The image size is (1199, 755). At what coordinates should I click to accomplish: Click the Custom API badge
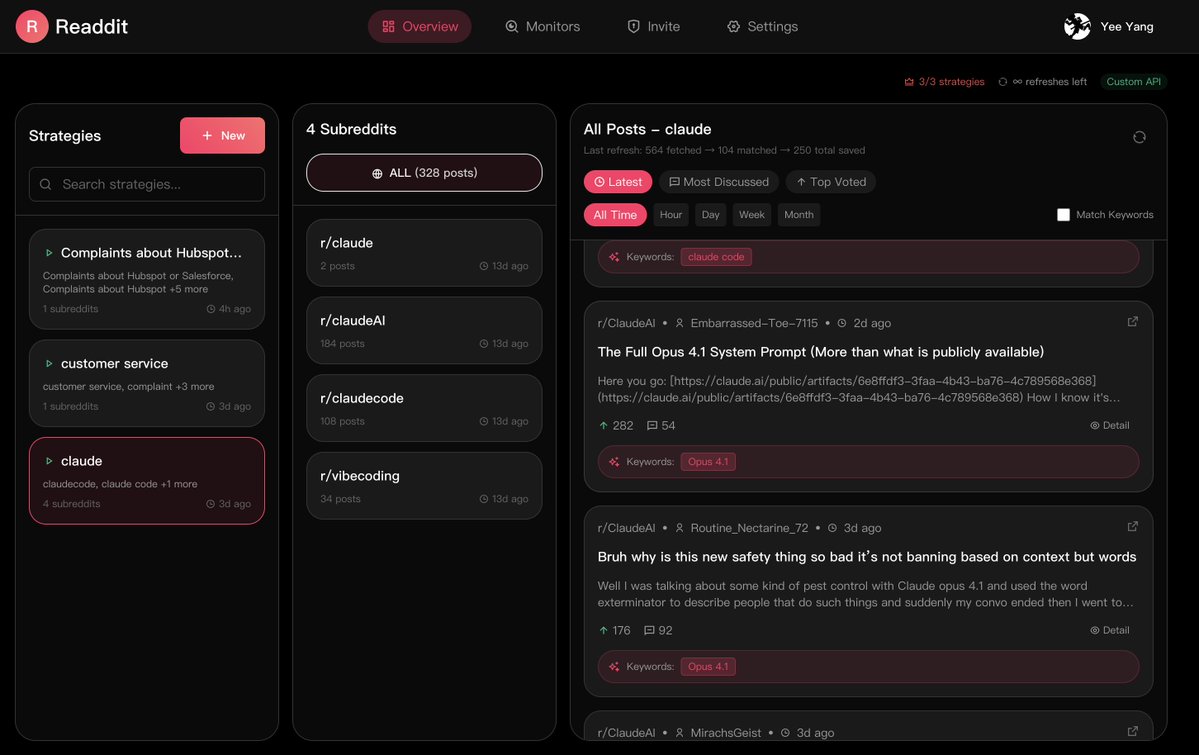pyautogui.click(x=1133, y=82)
